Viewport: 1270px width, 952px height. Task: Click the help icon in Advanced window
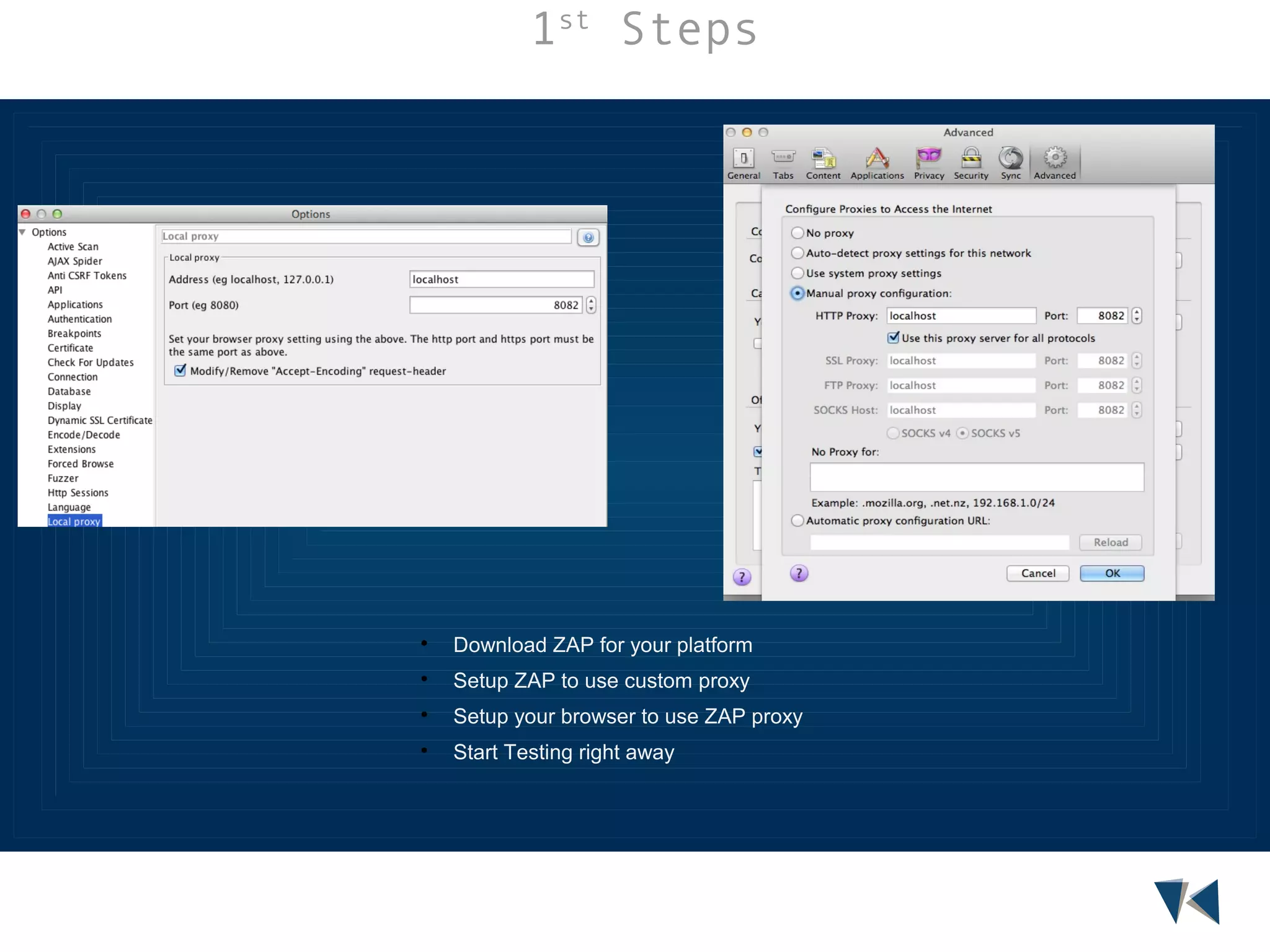pos(742,577)
